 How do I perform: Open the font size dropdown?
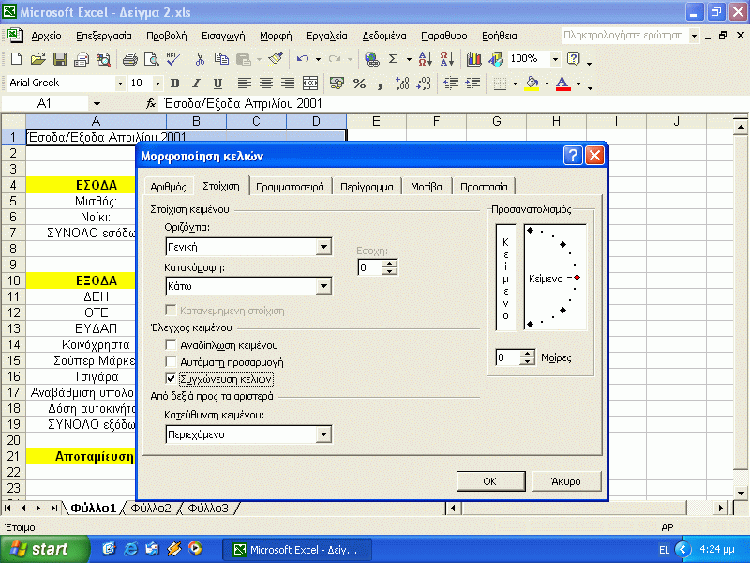click(x=157, y=84)
